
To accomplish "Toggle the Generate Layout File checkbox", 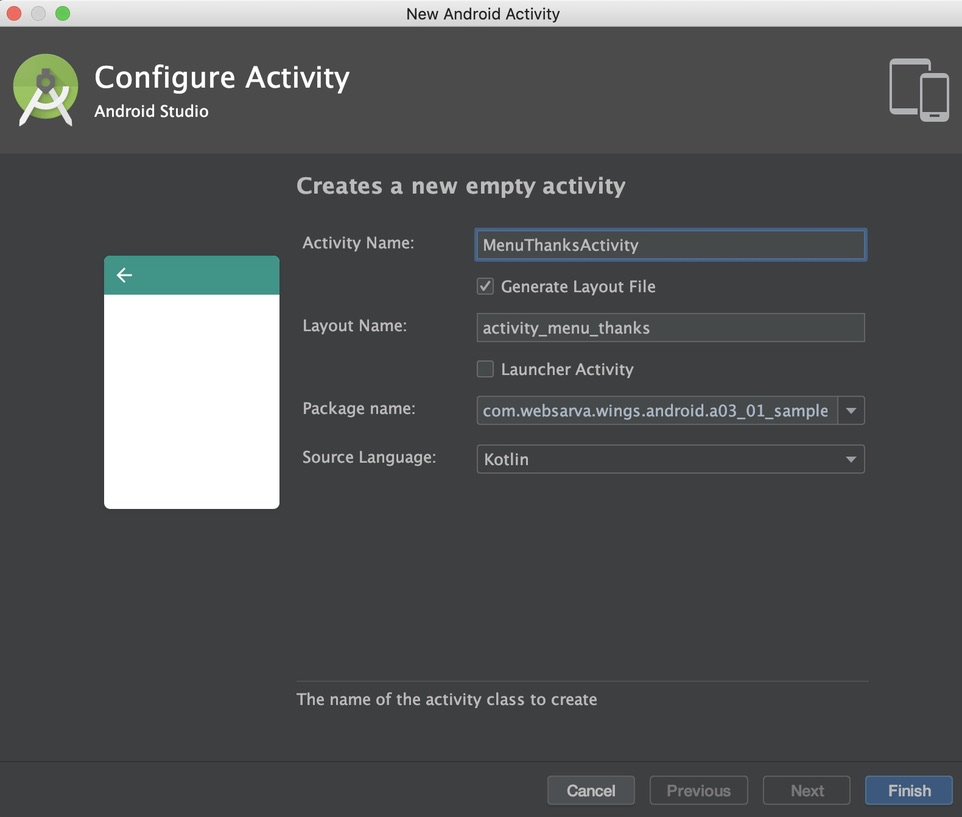I will [485, 286].
